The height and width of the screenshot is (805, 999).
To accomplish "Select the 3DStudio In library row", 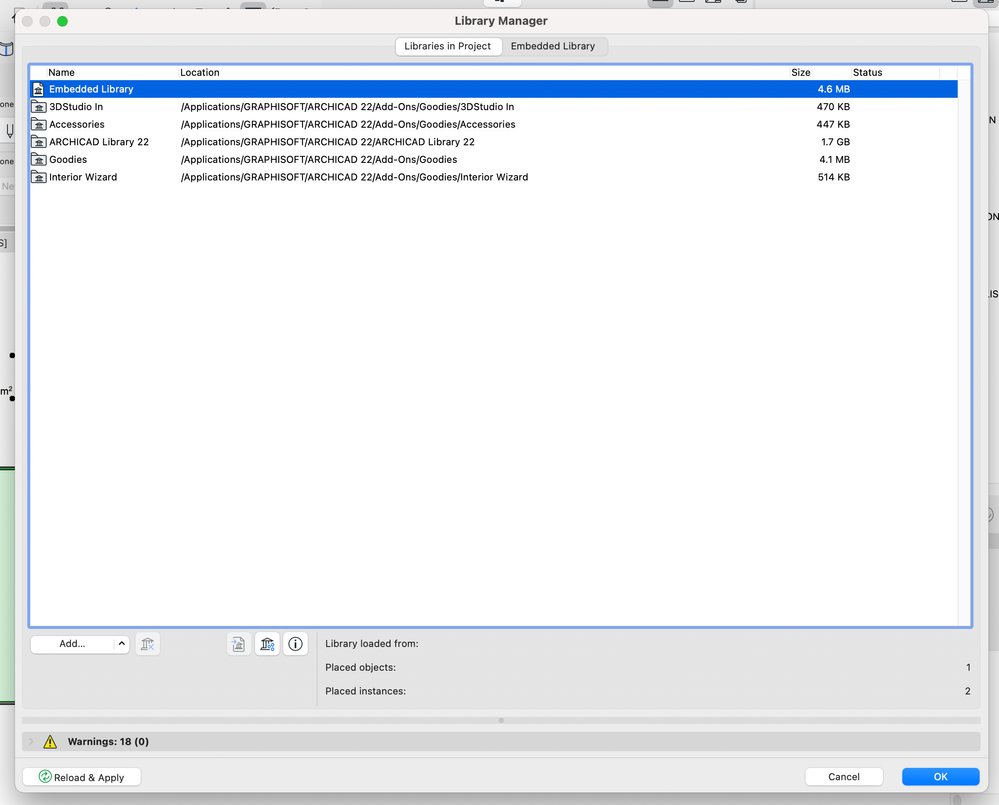I will (494, 107).
